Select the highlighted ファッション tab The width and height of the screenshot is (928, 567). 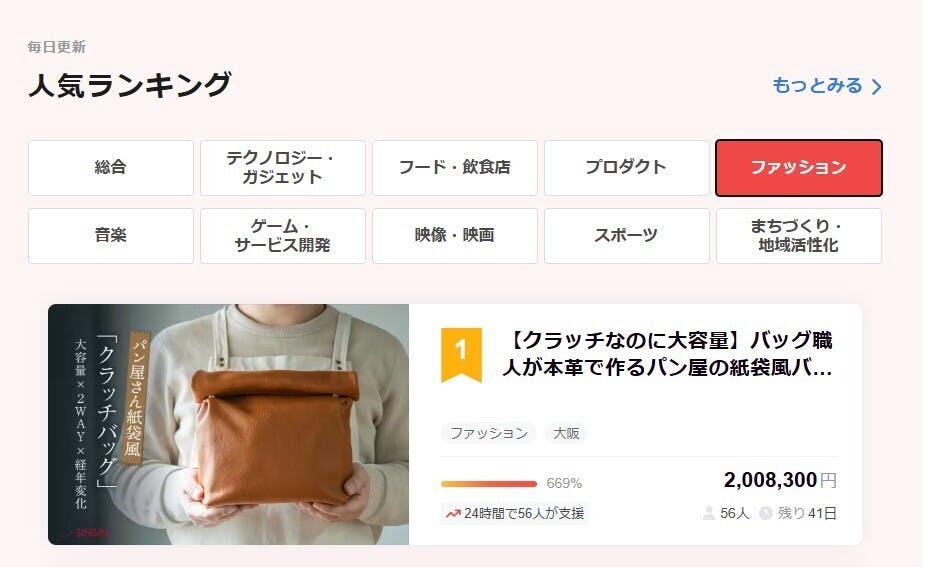[799, 167]
